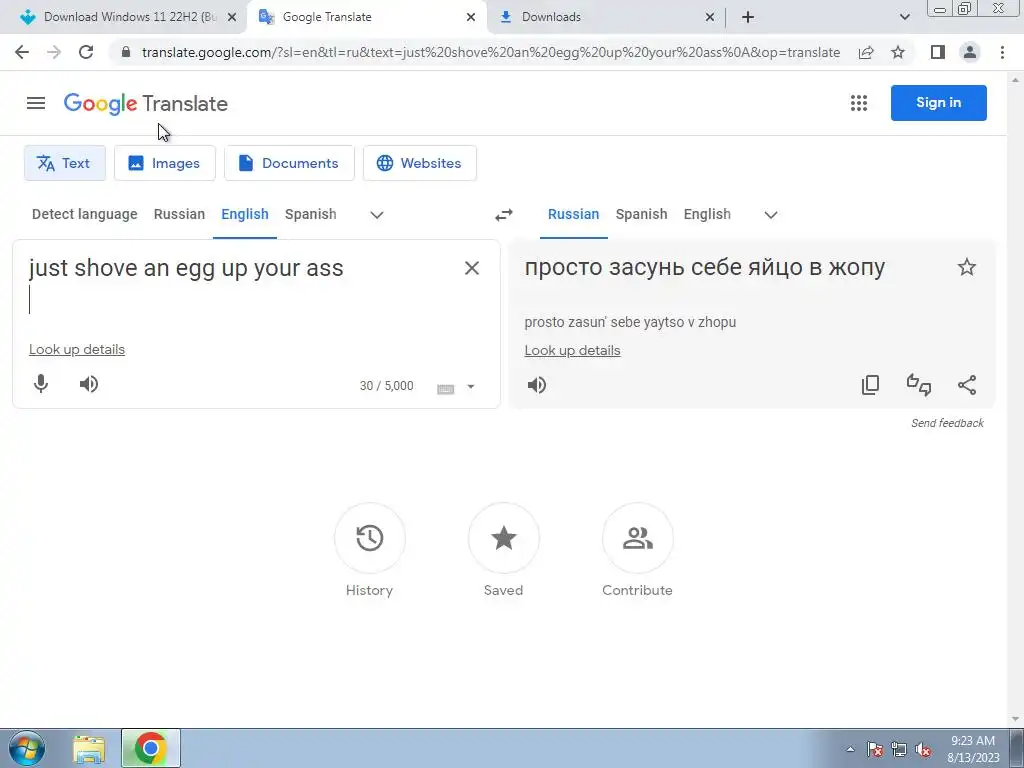Image resolution: width=1024 pixels, height=768 pixels.
Task: Share this page from the address bar
Action: tap(866, 52)
